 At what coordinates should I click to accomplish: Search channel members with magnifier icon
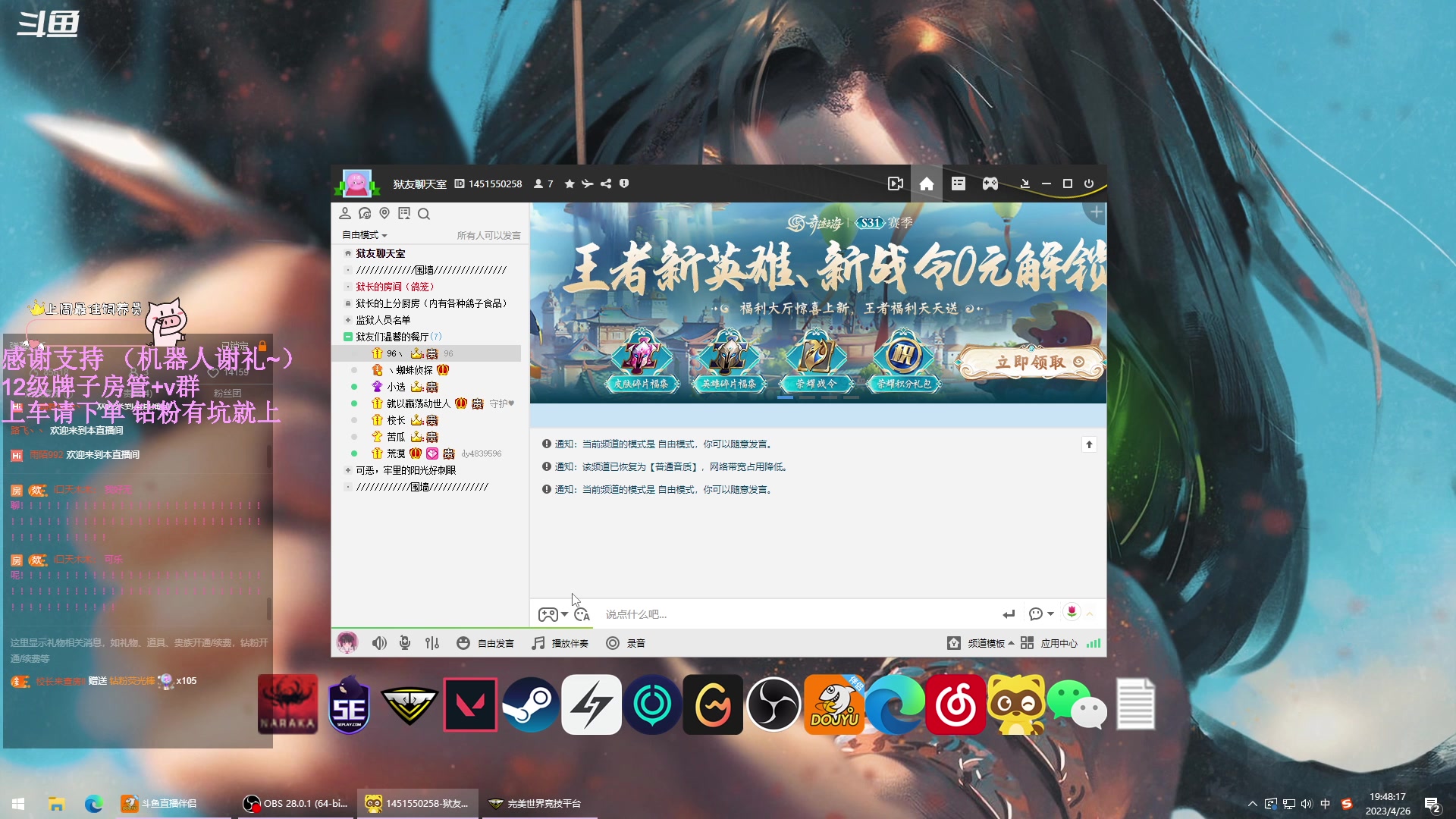click(x=424, y=214)
